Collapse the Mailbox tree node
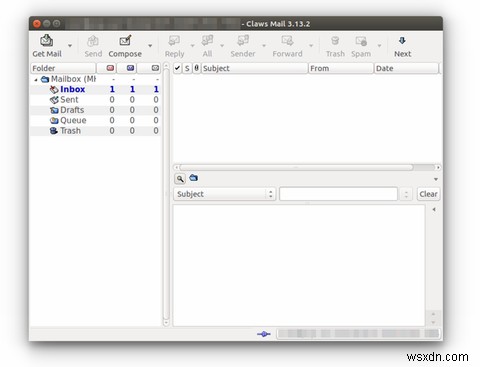Screen dimensions: 480x367 click(36, 80)
